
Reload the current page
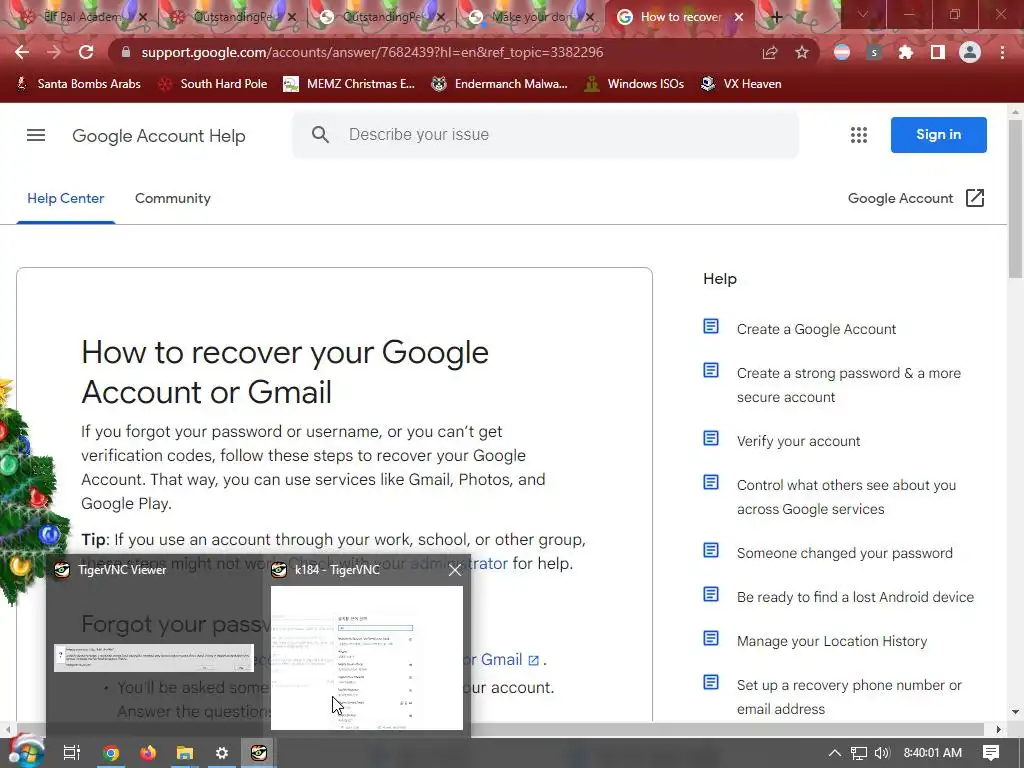tap(86, 52)
